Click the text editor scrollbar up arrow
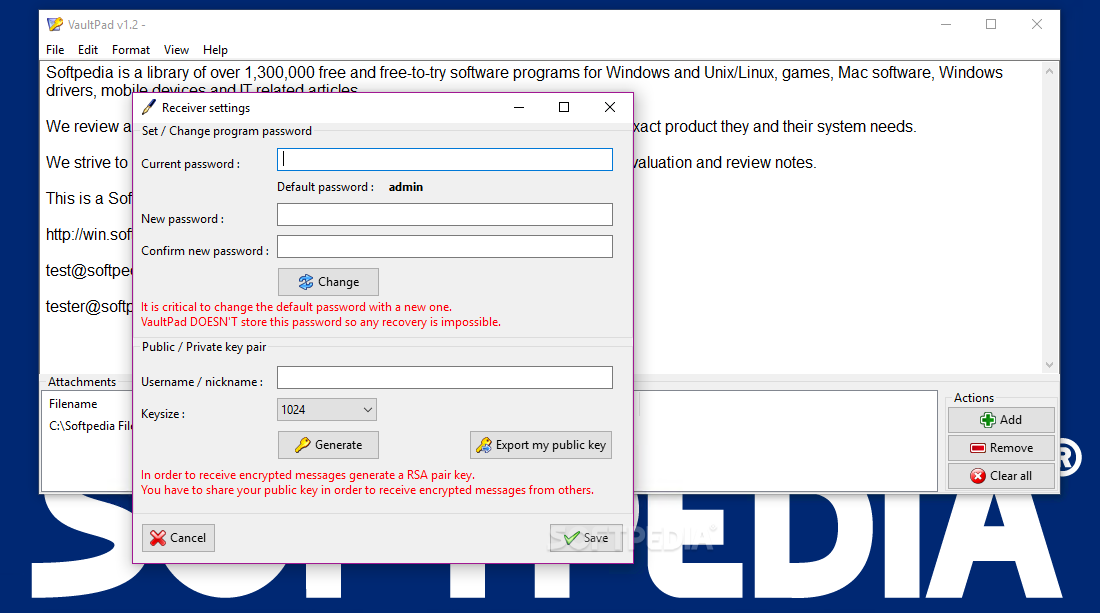Viewport: 1100px width, 613px height. coord(1049,71)
